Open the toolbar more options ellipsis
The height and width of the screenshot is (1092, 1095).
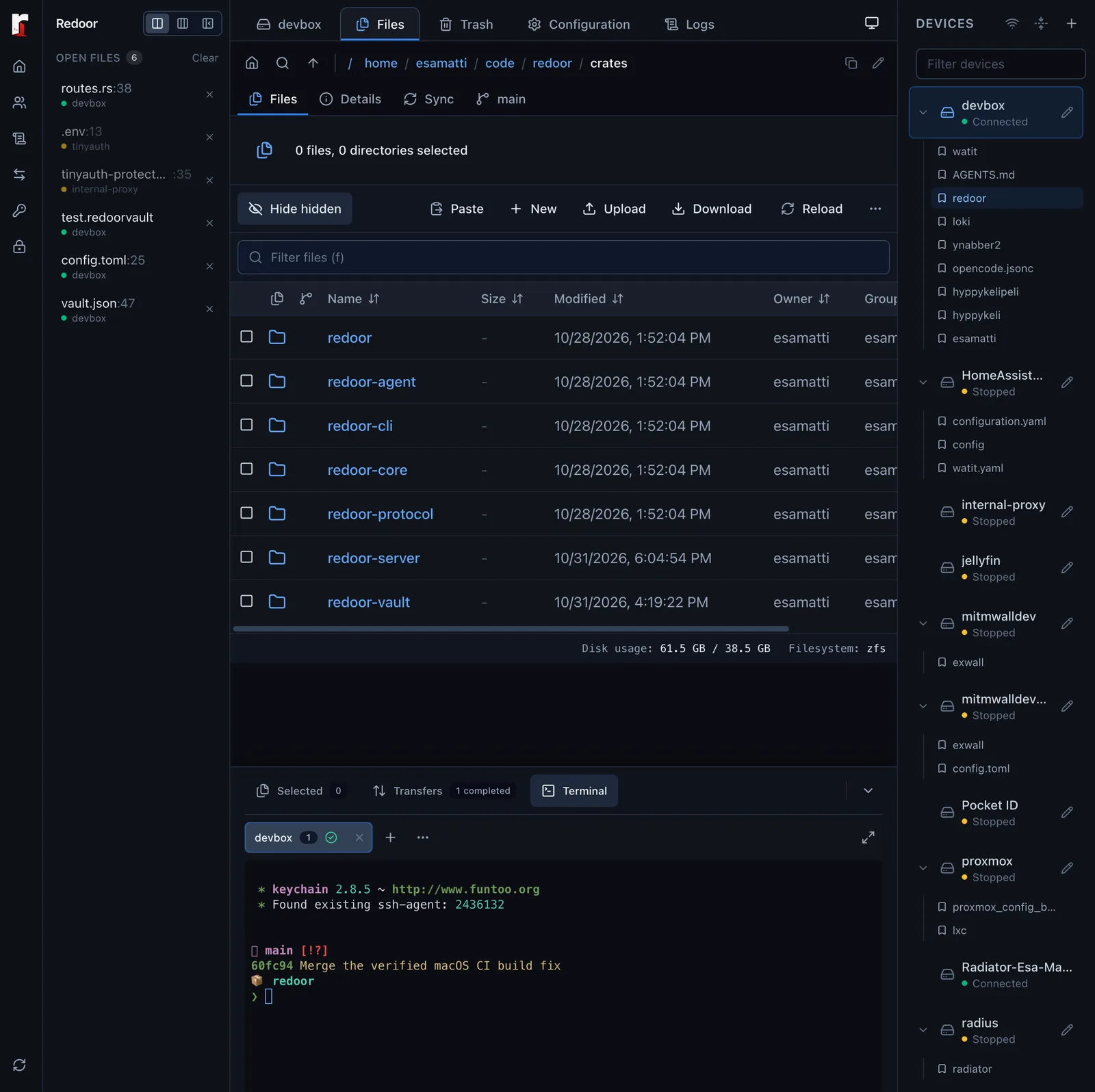(875, 209)
